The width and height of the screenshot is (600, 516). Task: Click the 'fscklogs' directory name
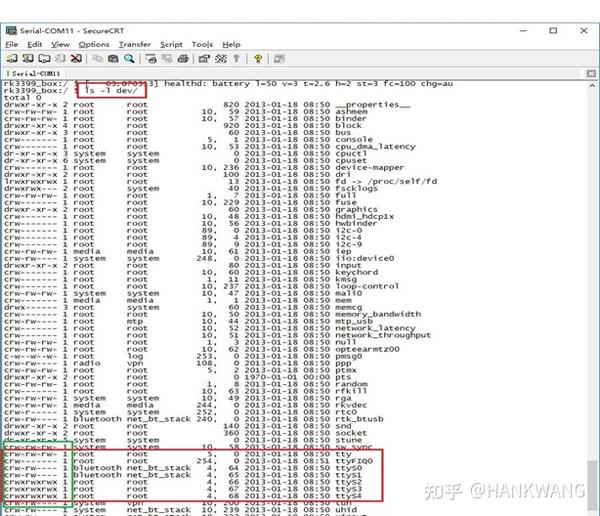click(356, 188)
